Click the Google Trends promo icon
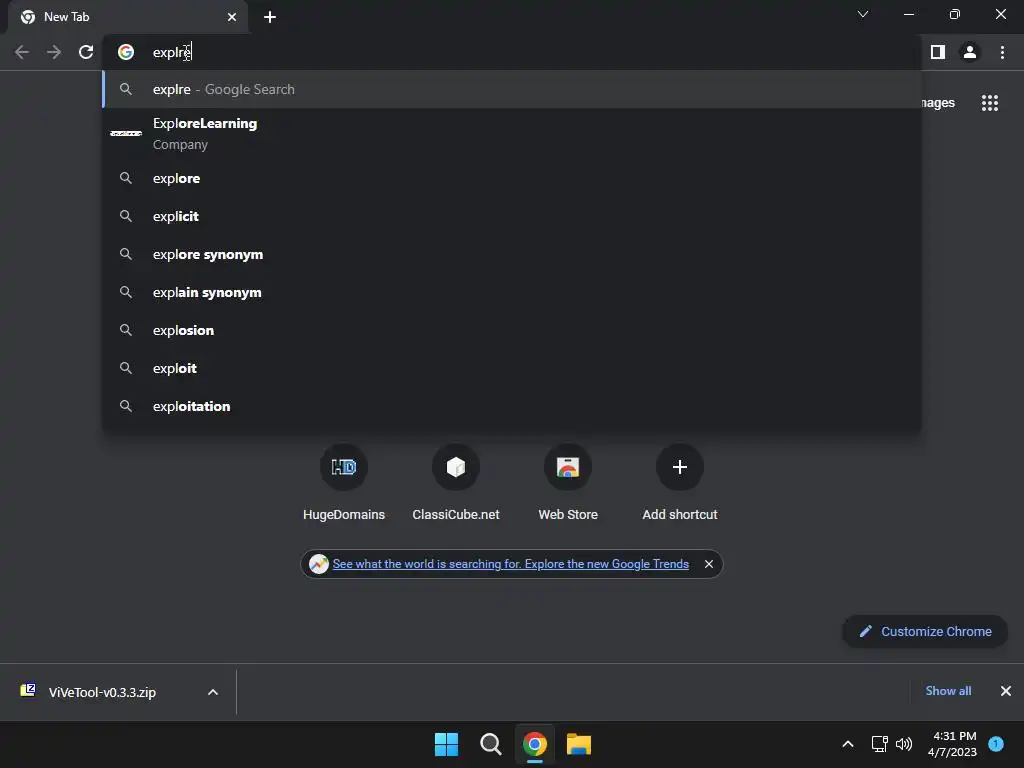The image size is (1024, 768). (x=319, y=564)
